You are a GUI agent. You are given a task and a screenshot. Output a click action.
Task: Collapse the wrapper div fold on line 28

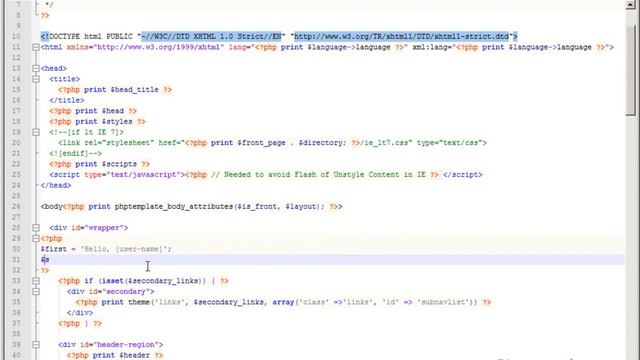36,228
